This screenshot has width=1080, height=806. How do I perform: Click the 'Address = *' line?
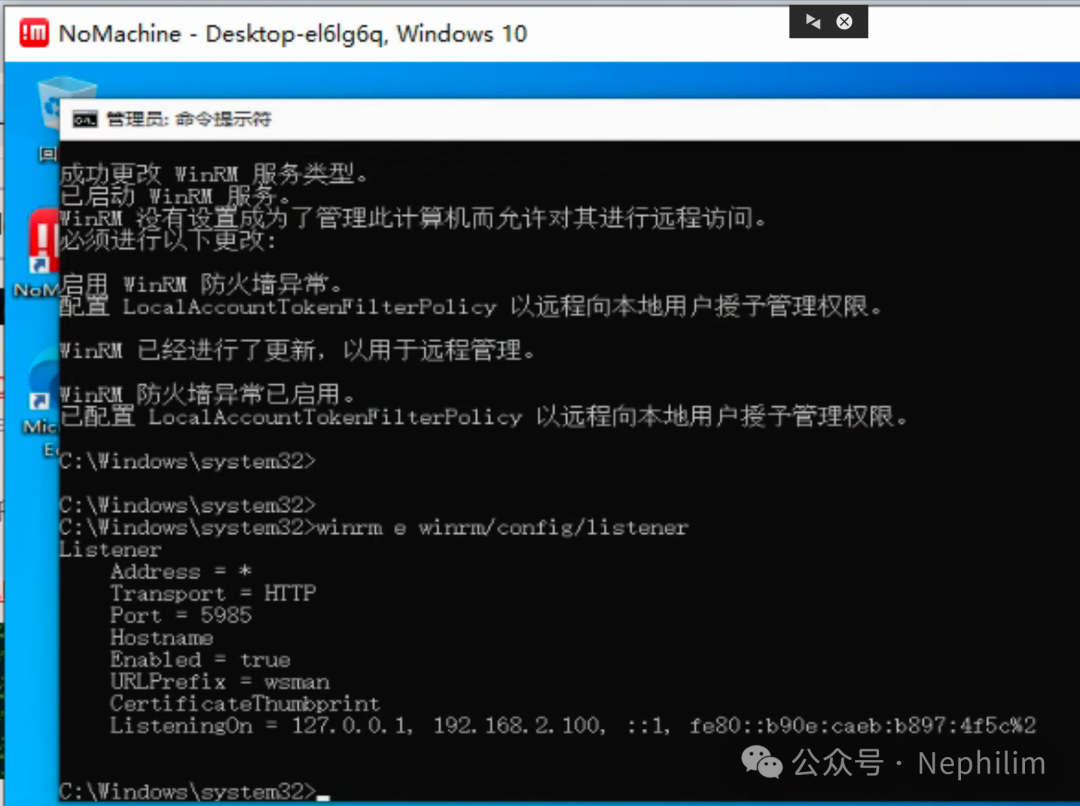[181, 571]
